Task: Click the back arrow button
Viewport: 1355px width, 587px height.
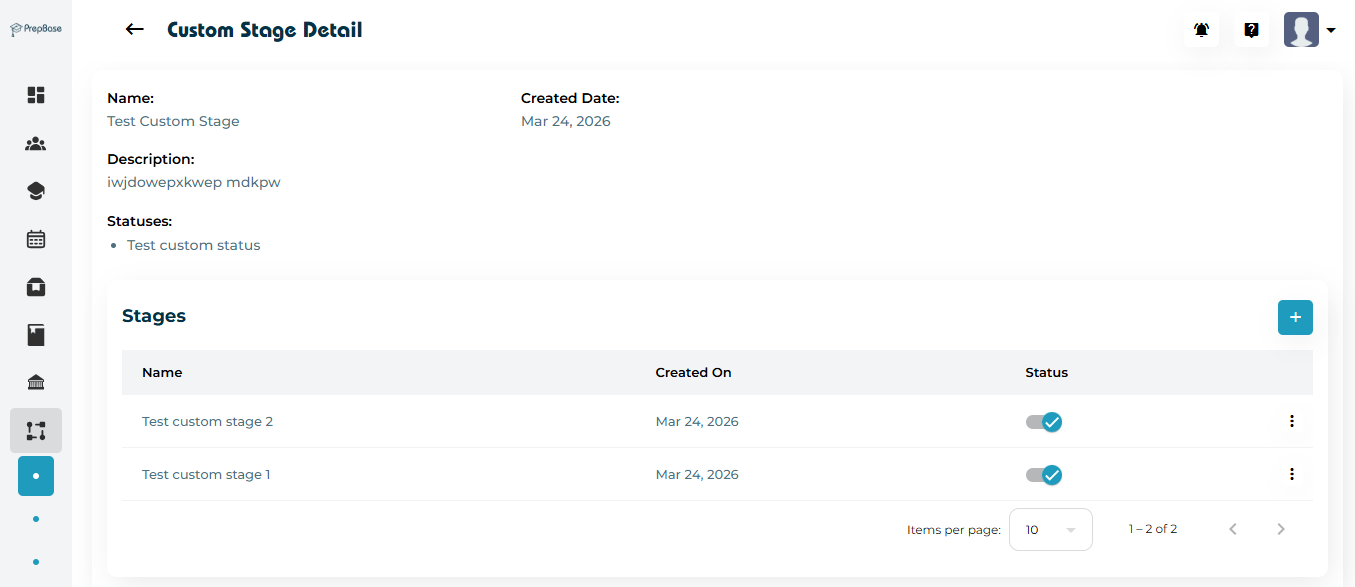Action: pyautogui.click(x=134, y=30)
